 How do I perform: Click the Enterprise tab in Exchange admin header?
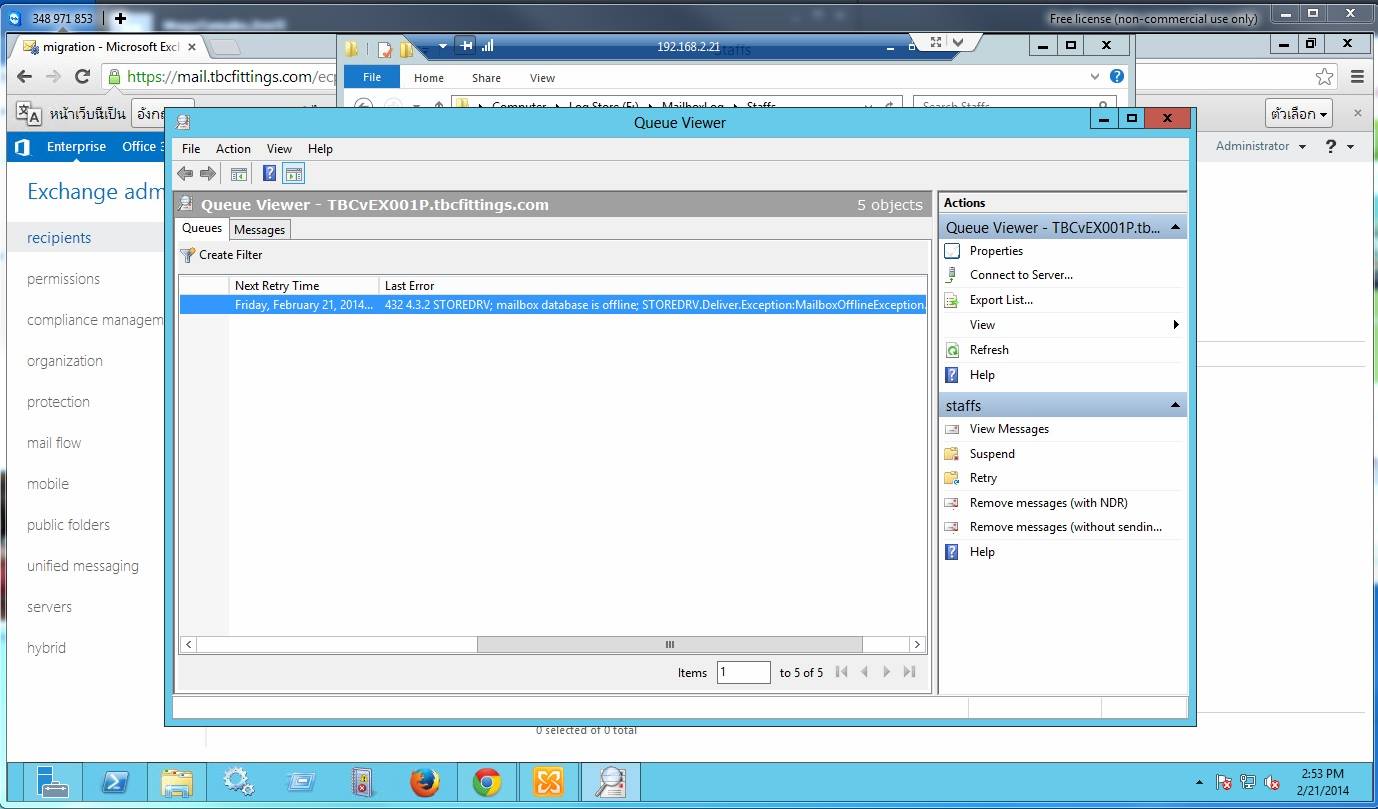tap(76, 146)
